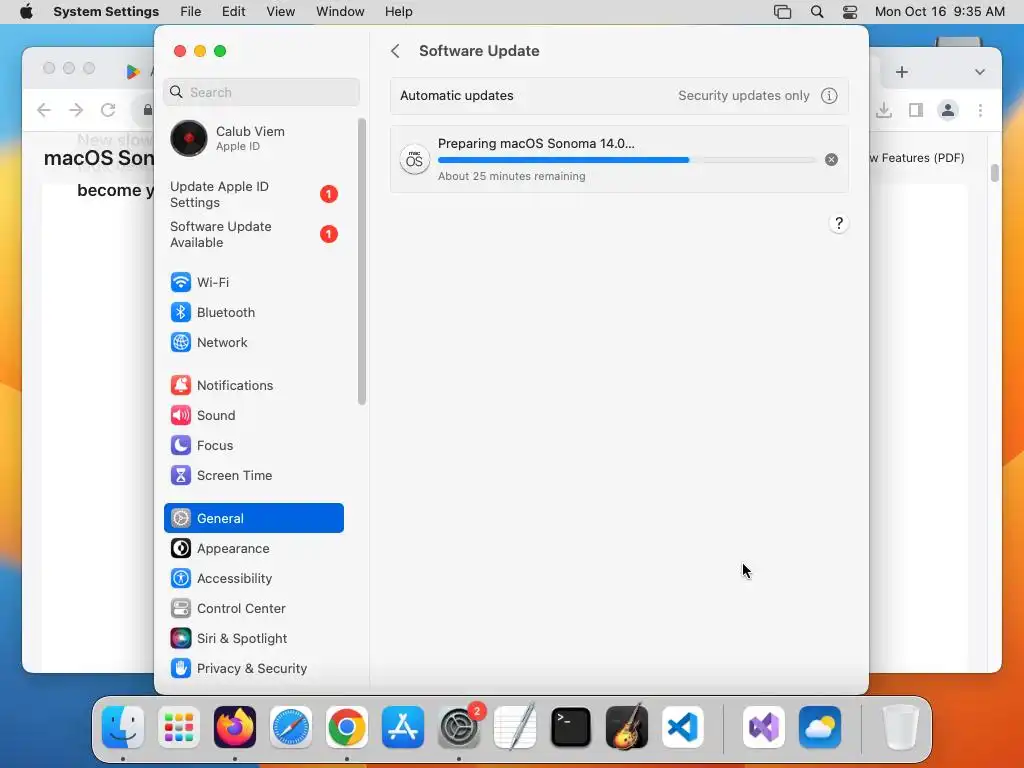Click the macOS Sonoma update progress bar
1024x768 pixels.
tap(627, 159)
